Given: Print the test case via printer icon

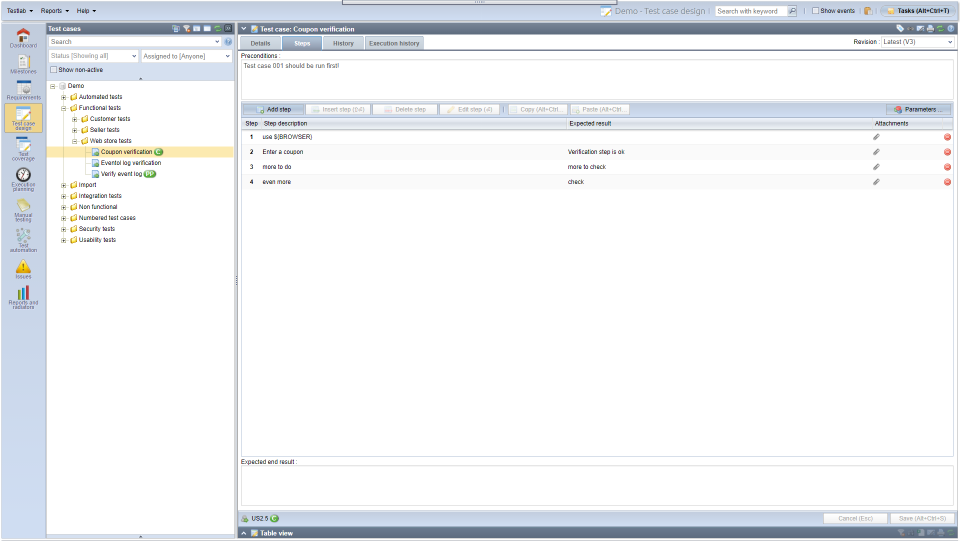Looking at the screenshot, I should click(x=931, y=29).
